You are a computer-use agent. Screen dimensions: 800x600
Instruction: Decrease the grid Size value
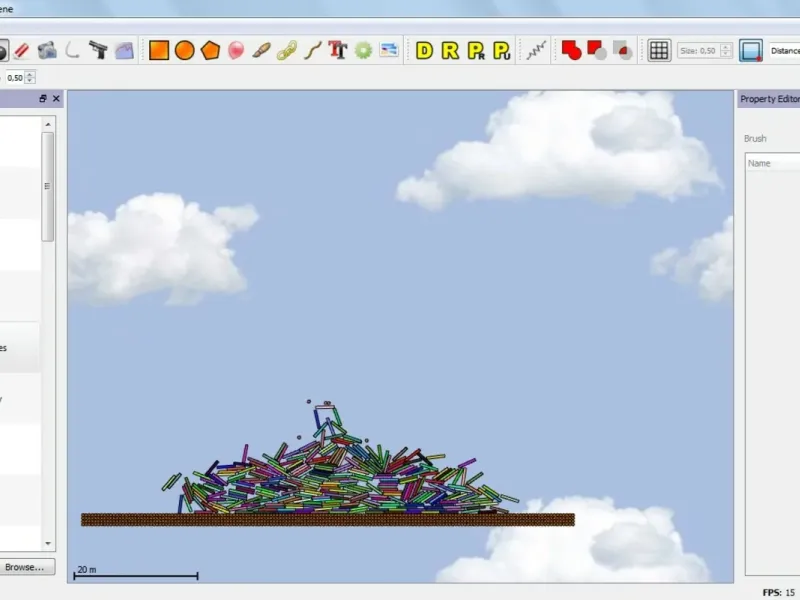[x=726, y=54]
